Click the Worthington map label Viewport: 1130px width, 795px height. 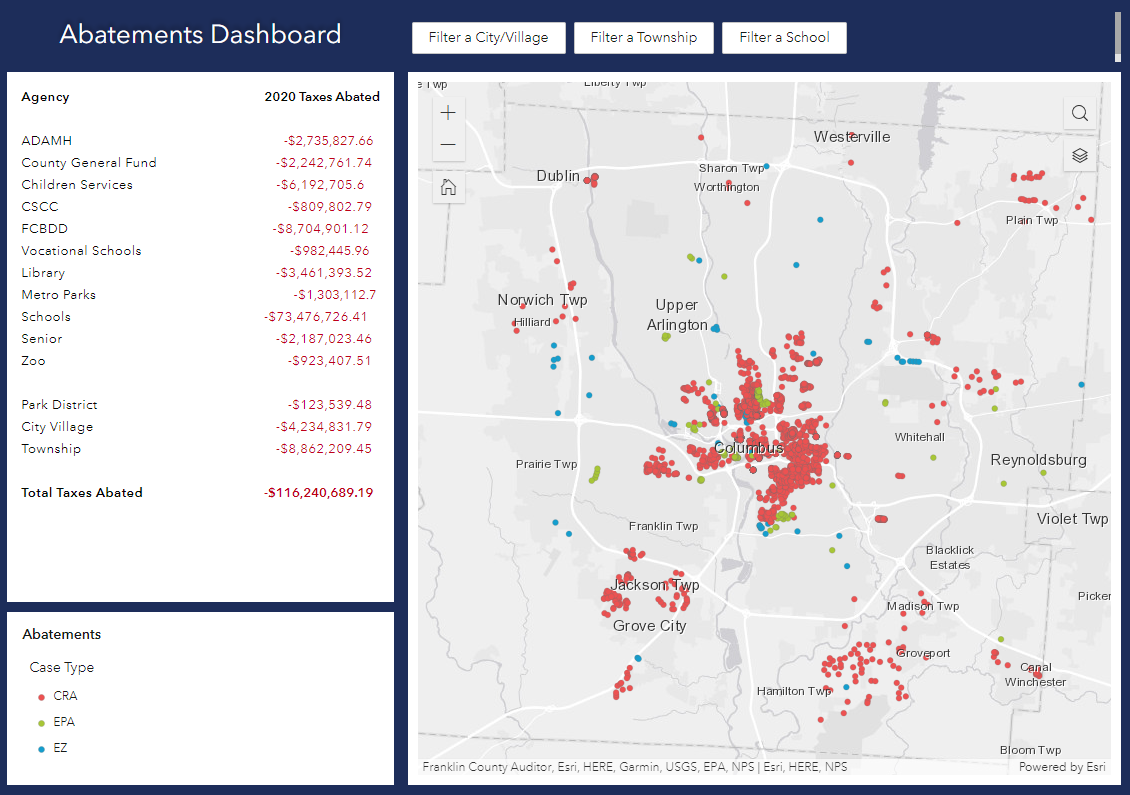click(x=726, y=187)
